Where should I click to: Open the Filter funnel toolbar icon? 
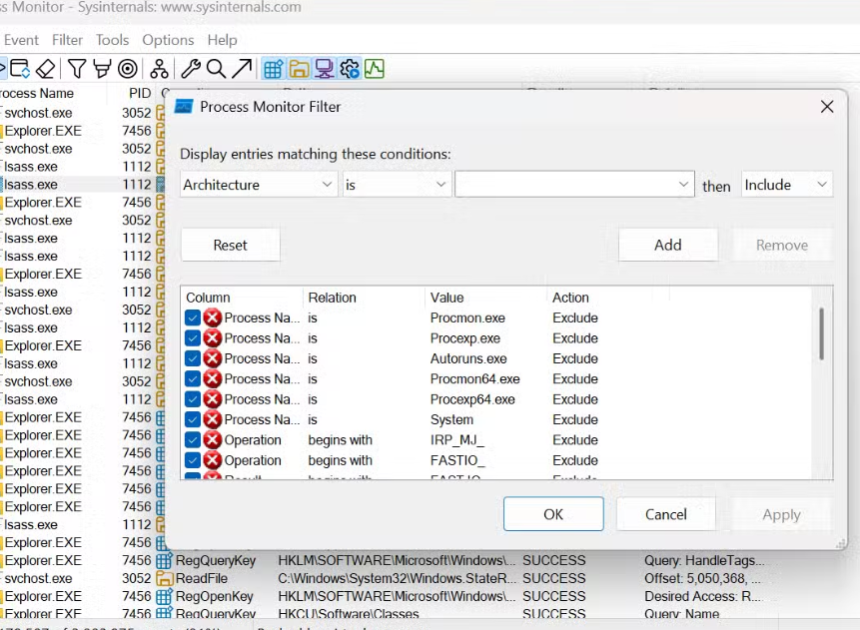tap(77, 69)
